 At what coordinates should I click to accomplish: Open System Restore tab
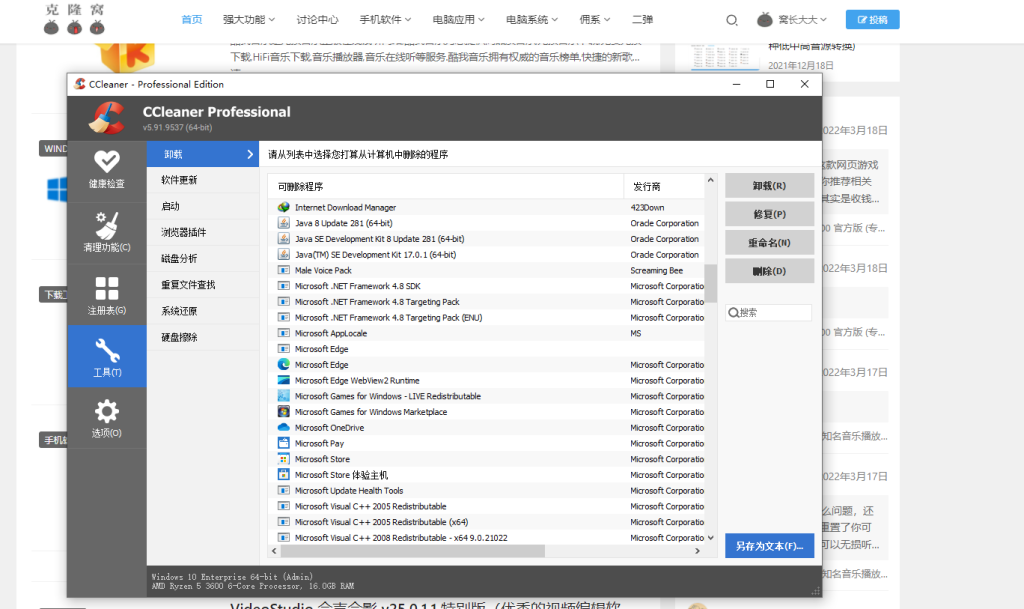[x=203, y=311]
